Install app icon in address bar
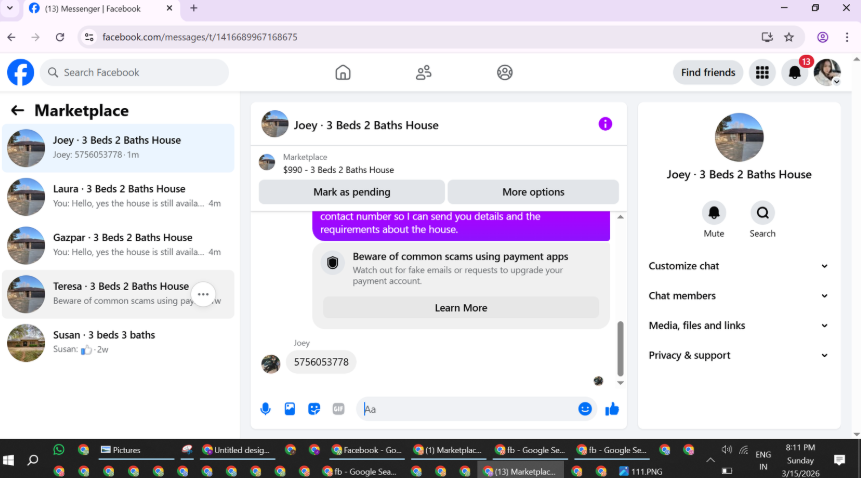Image resolution: width=861 pixels, height=478 pixels. 767,37
